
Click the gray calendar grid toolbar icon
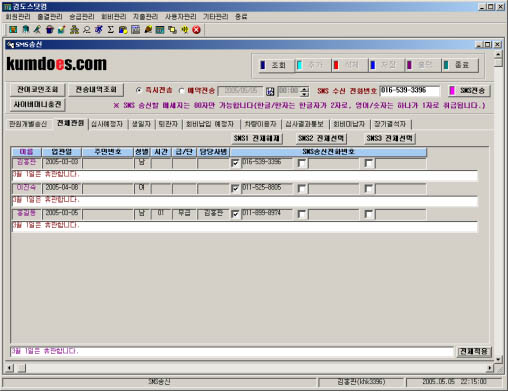tap(135, 30)
